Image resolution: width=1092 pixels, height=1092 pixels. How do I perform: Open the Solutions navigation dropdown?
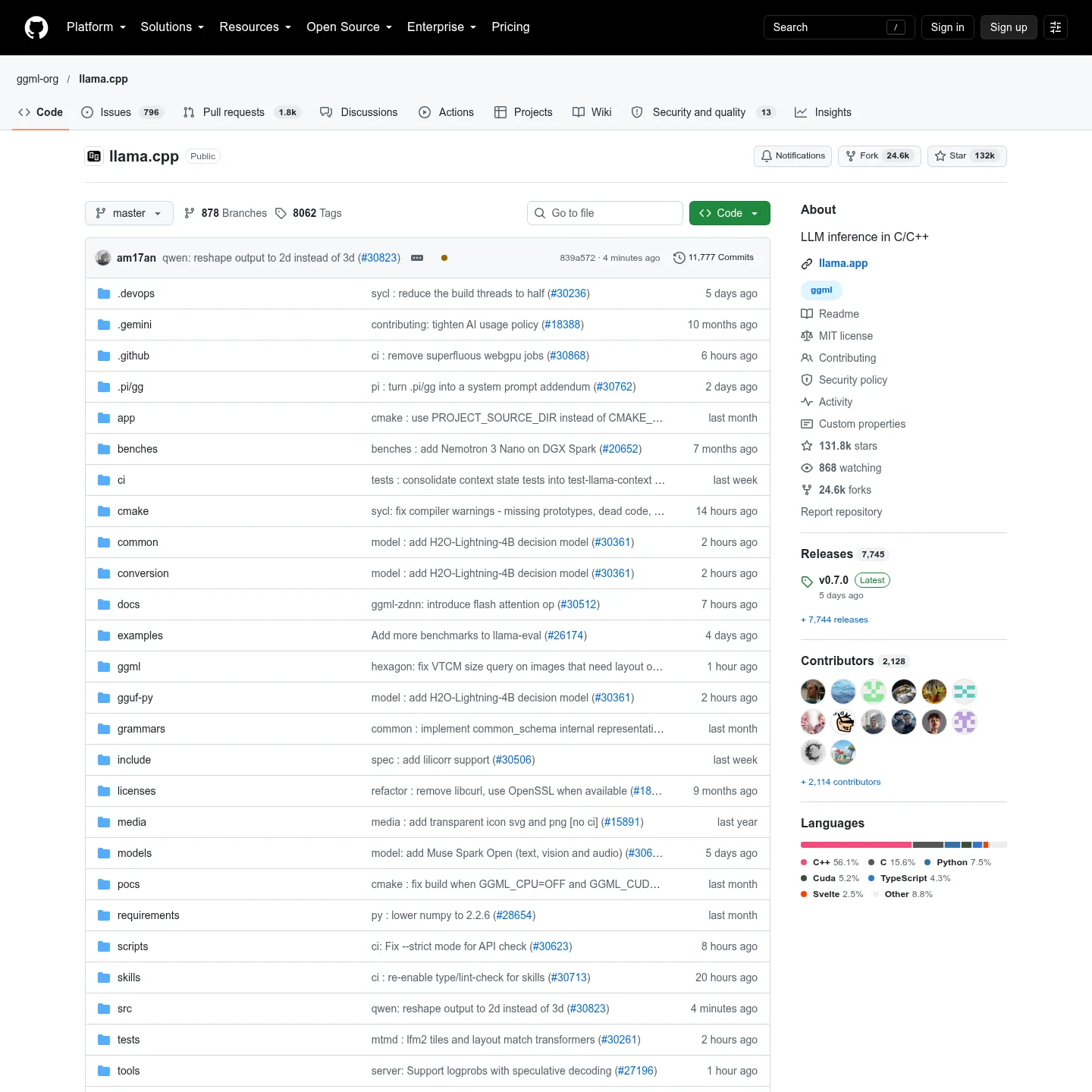[172, 27]
